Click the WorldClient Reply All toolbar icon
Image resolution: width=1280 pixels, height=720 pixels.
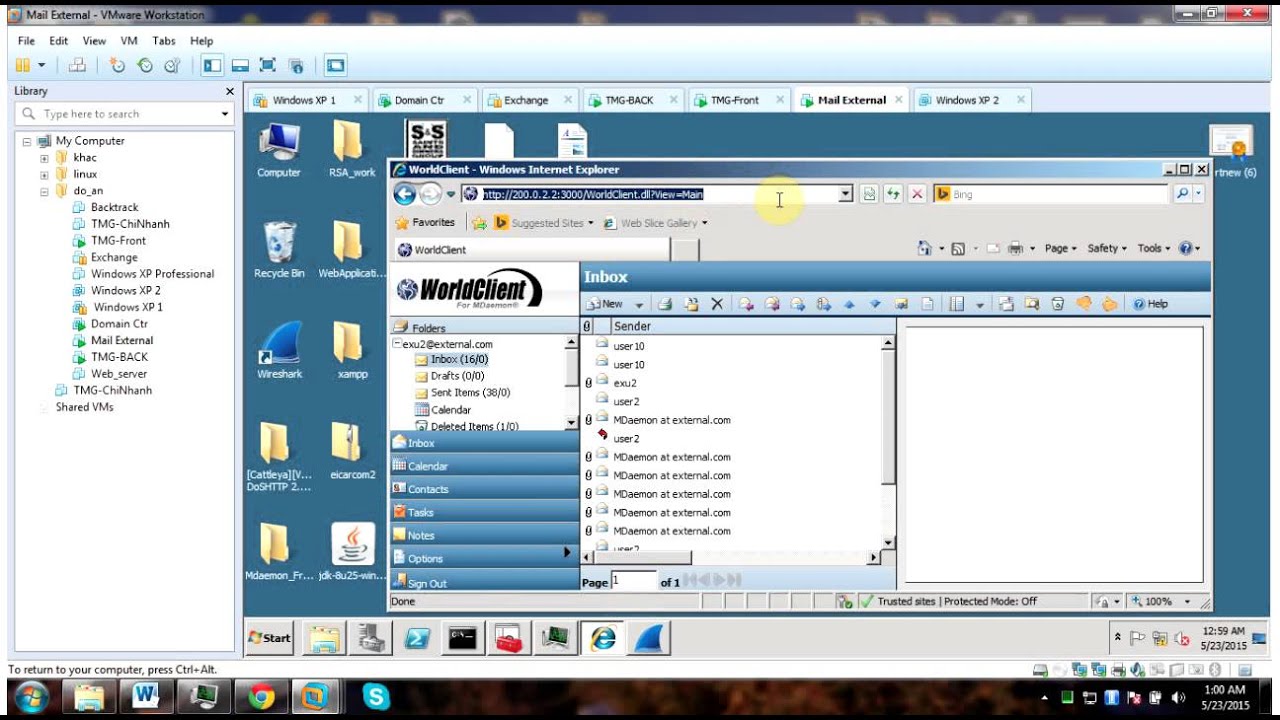pos(772,304)
